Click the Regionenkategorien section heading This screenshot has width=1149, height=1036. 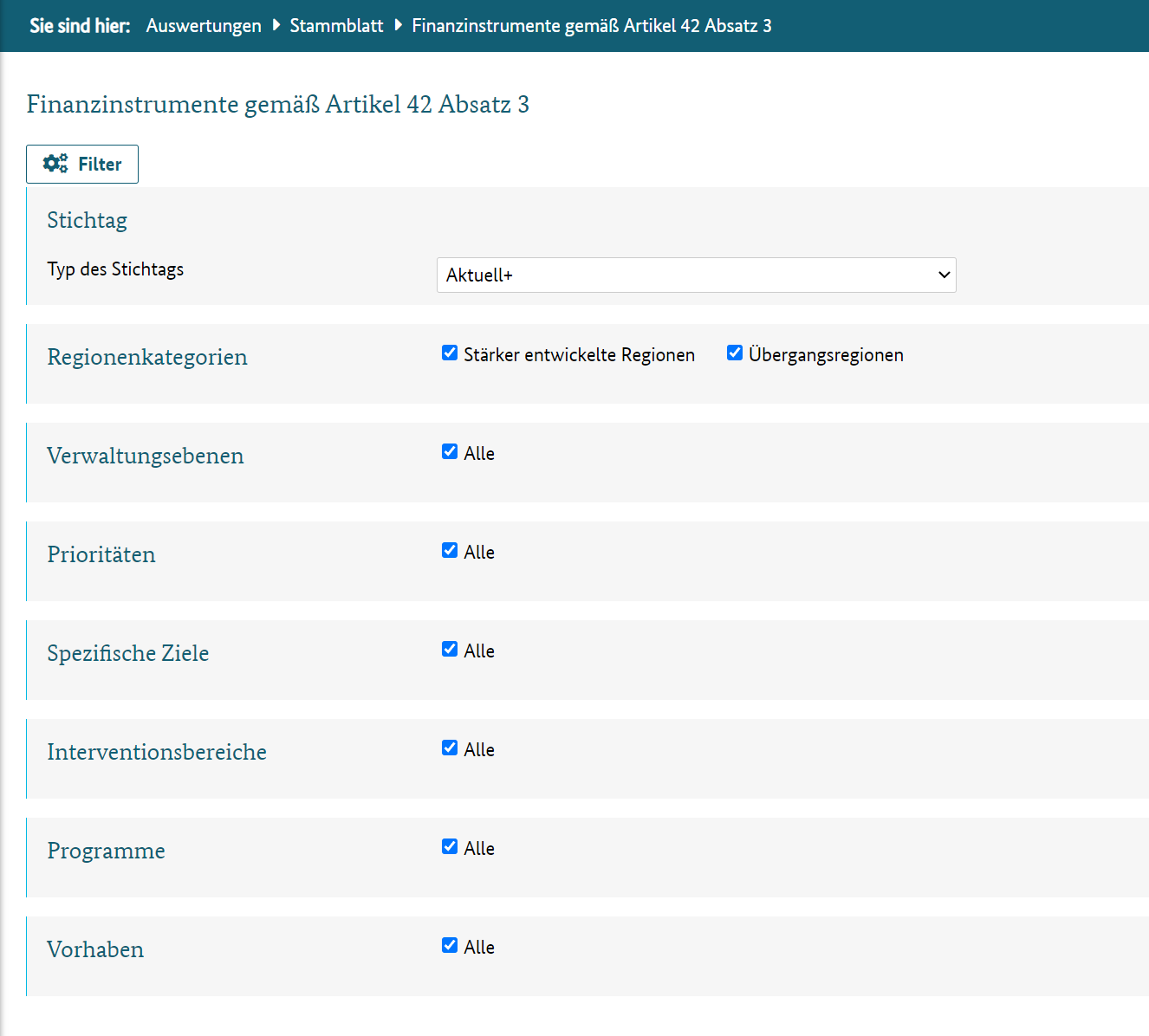[x=147, y=357]
